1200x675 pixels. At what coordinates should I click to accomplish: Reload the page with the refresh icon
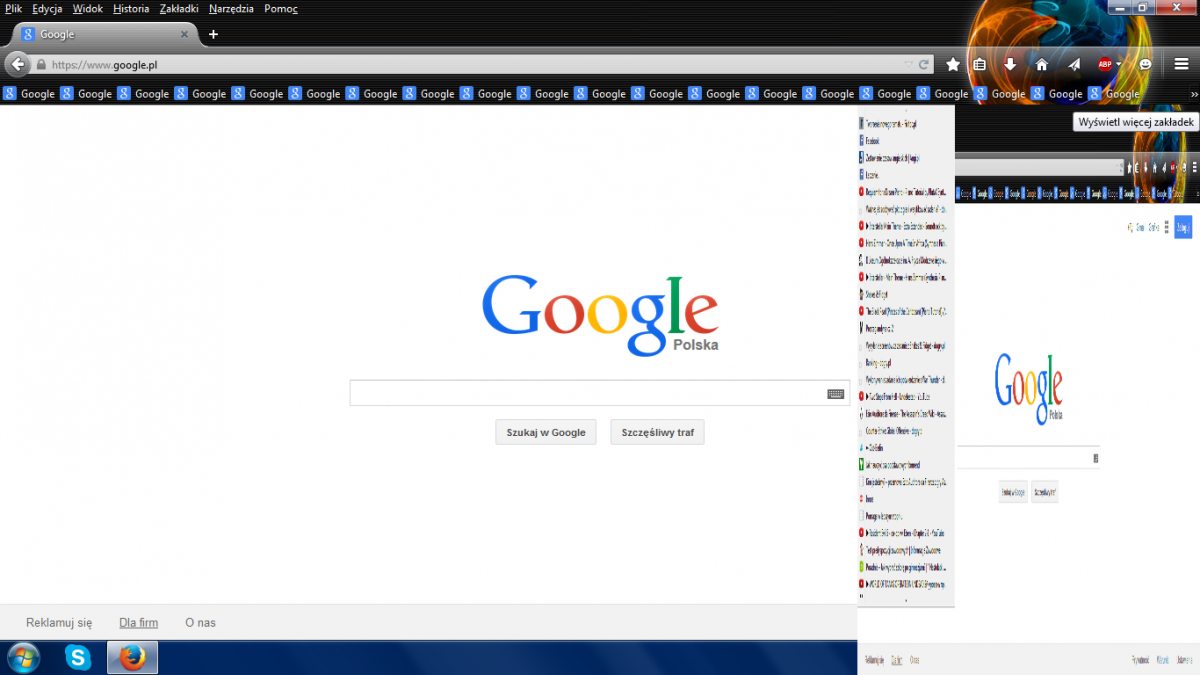tap(925, 64)
